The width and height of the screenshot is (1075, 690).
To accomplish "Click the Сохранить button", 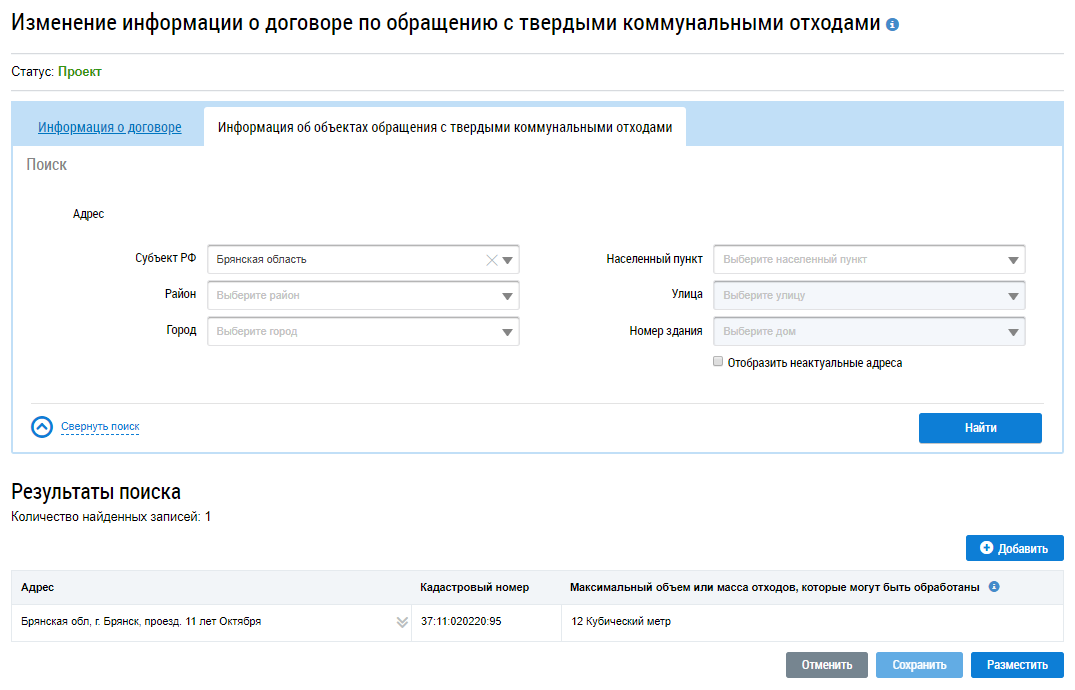I will click(x=919, y=665).
